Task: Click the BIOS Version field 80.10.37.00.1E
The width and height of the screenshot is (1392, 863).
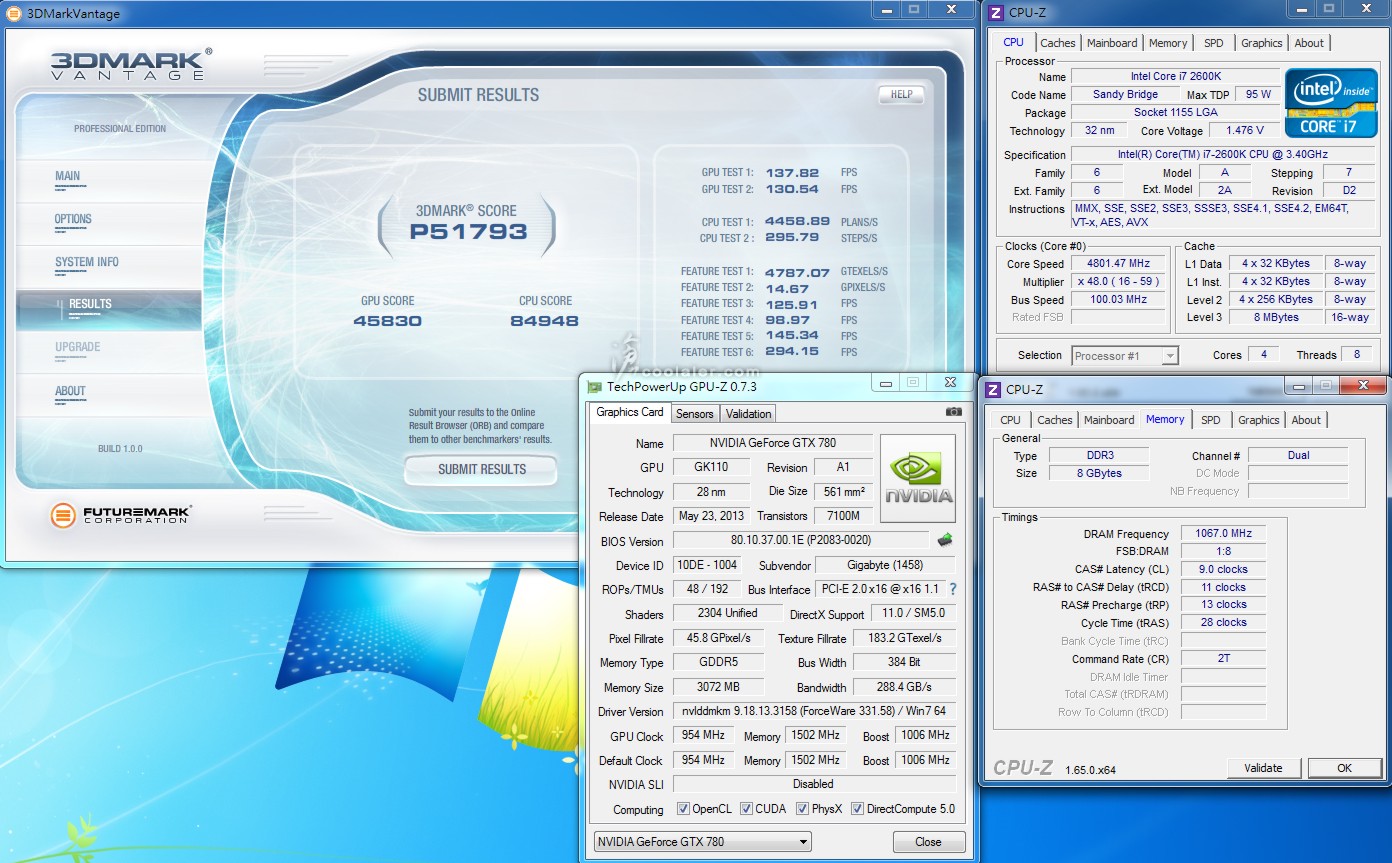Action: (x=801, y=541)
